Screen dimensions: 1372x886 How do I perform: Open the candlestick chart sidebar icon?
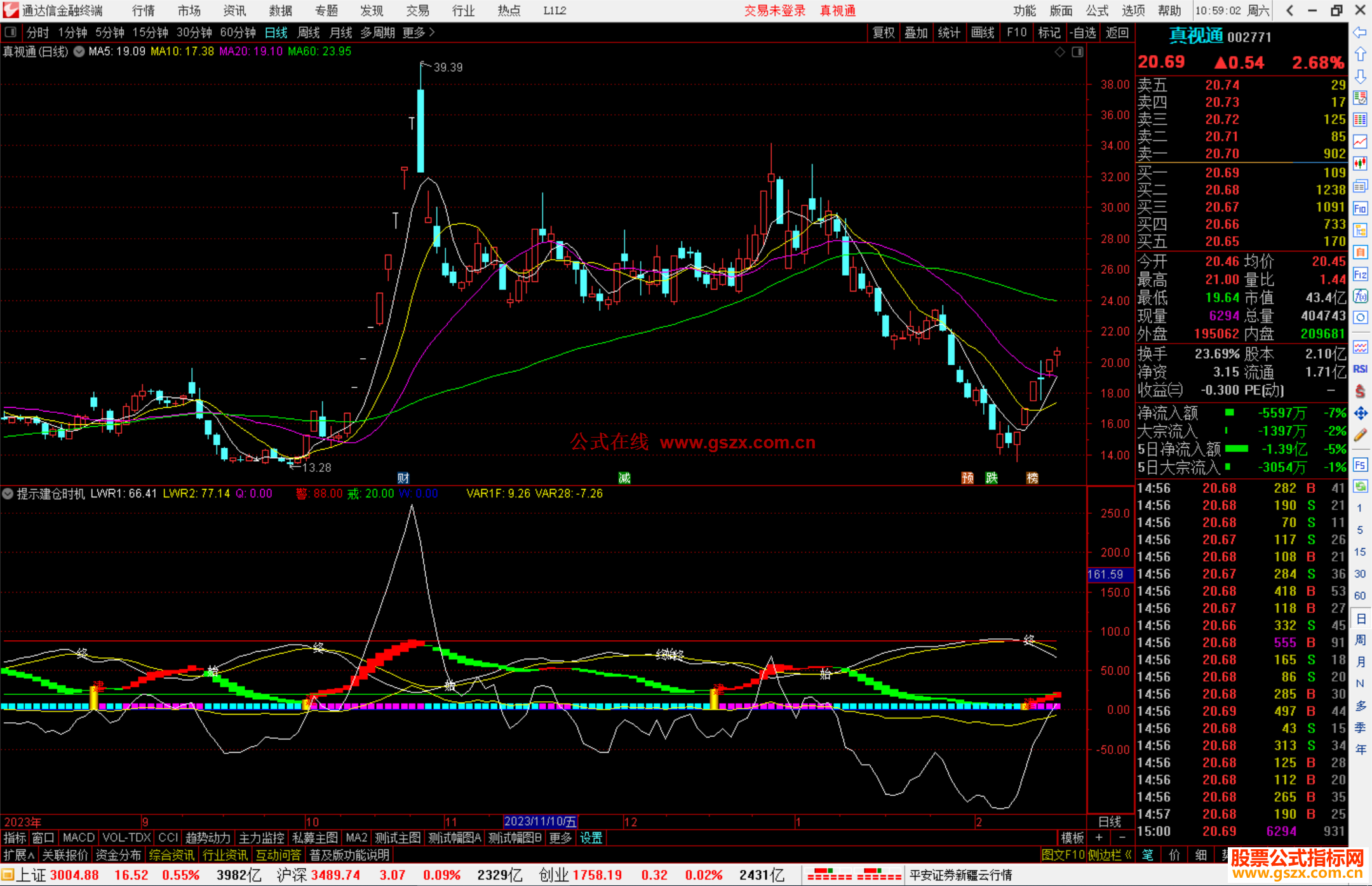(x=1360, y=164)
